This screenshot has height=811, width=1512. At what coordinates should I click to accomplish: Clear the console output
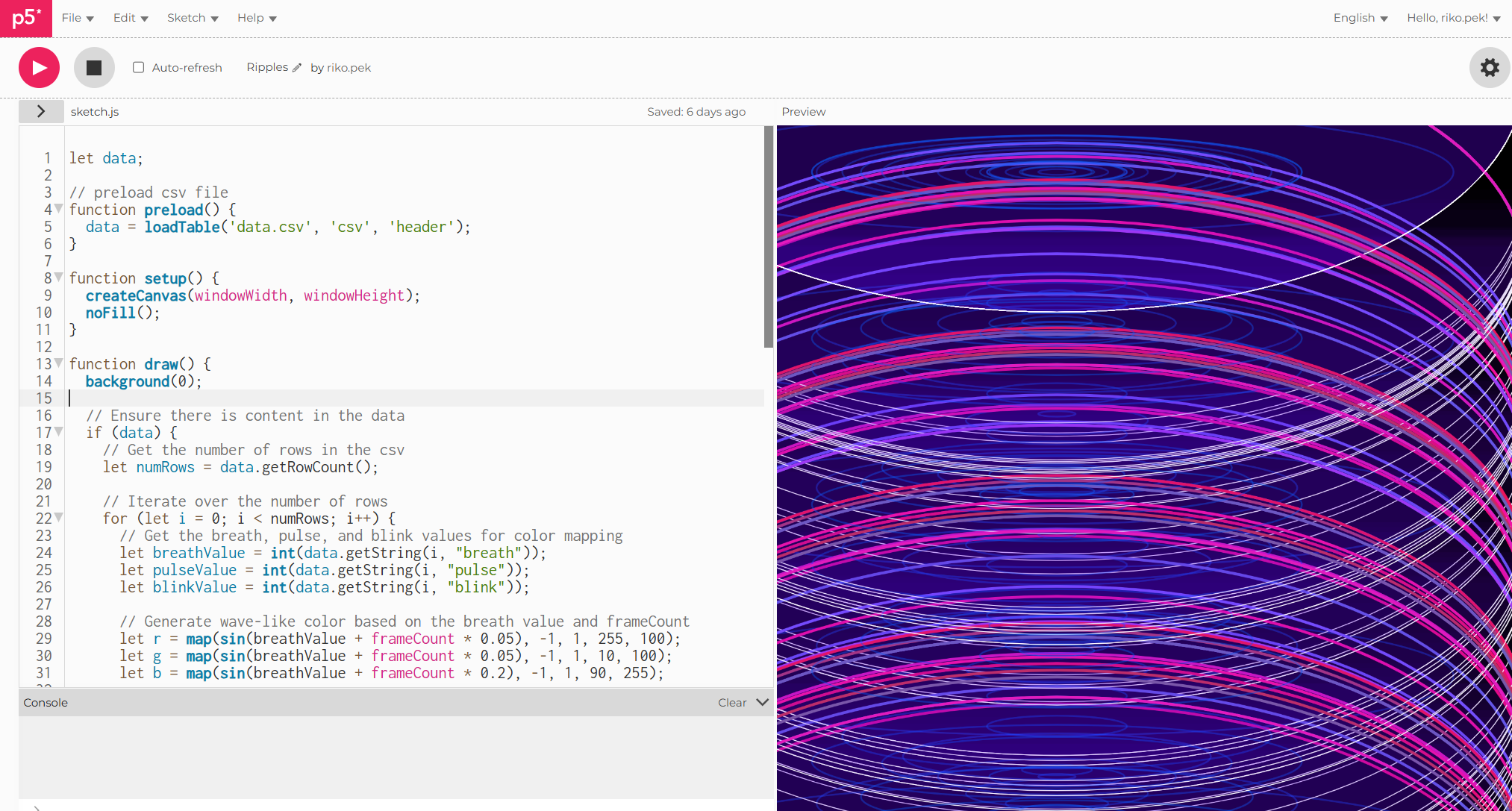(732, 703)
